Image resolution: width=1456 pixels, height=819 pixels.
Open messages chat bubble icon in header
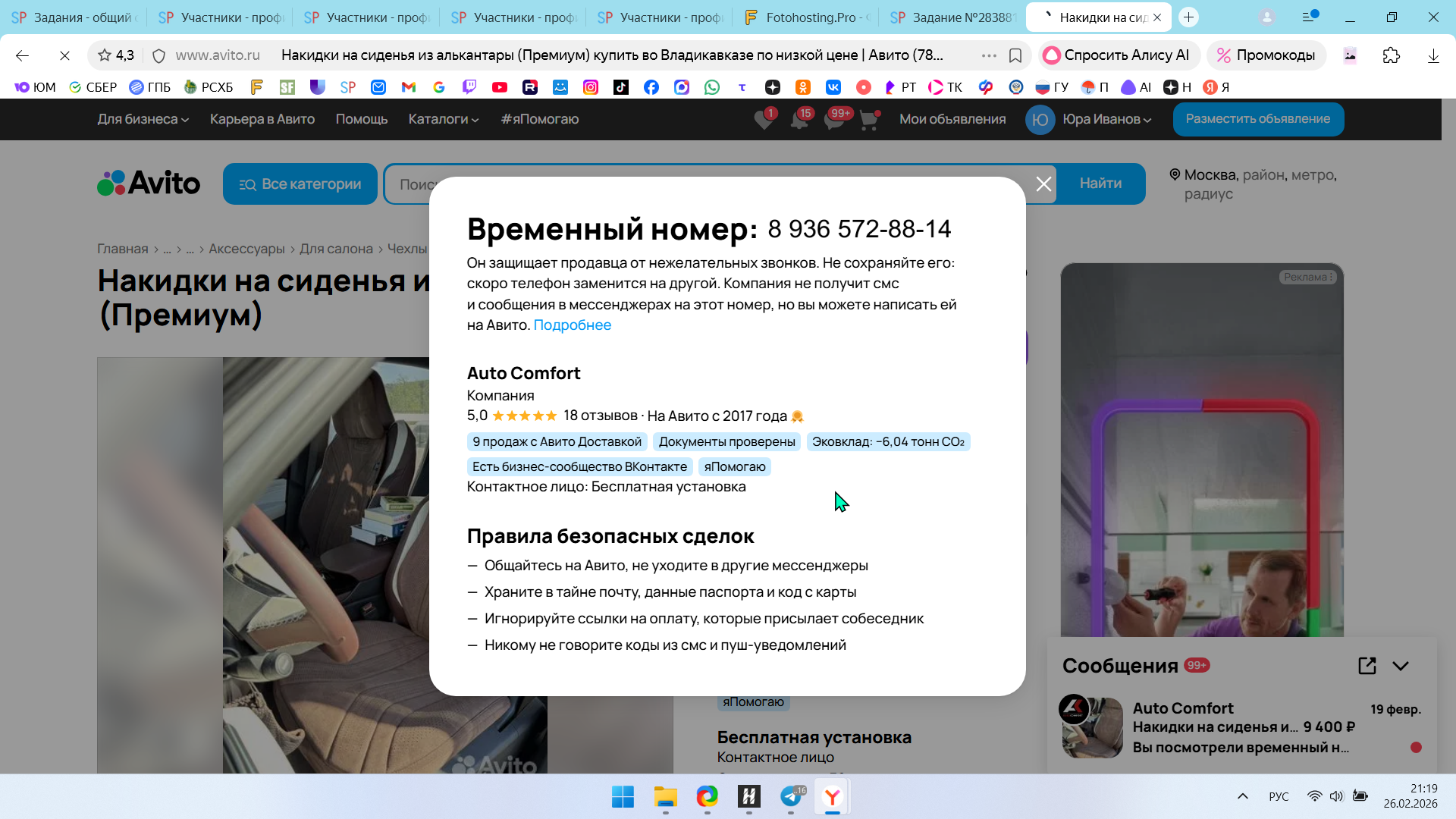click(834, 120)
